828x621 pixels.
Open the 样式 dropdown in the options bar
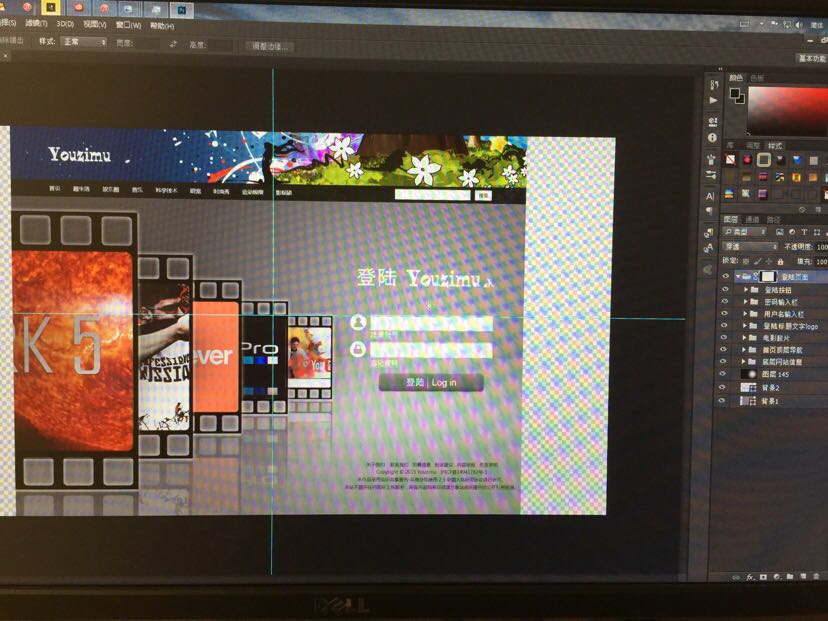[84, 42]
